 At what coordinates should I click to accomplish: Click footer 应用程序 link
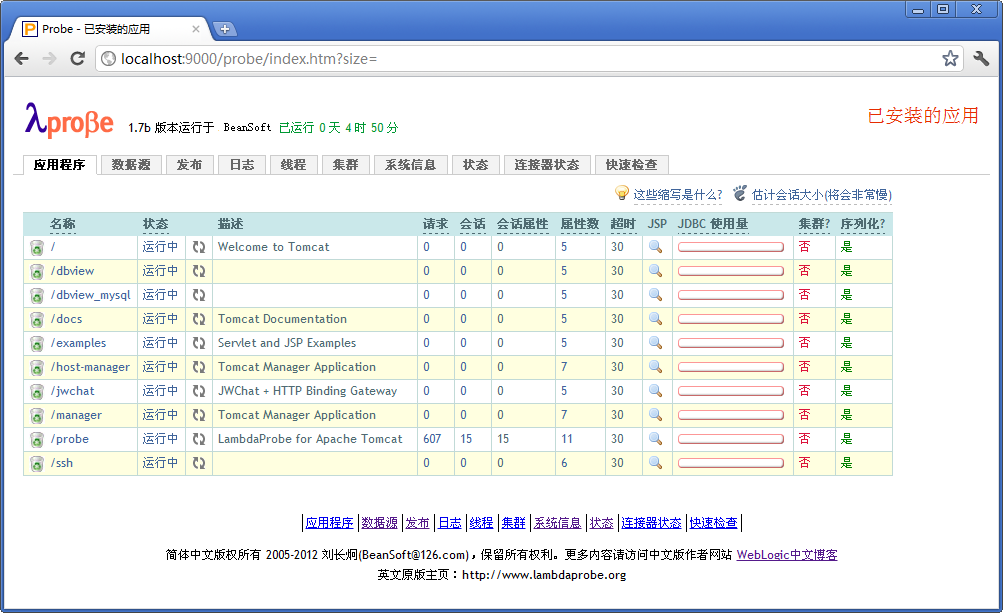329,523
